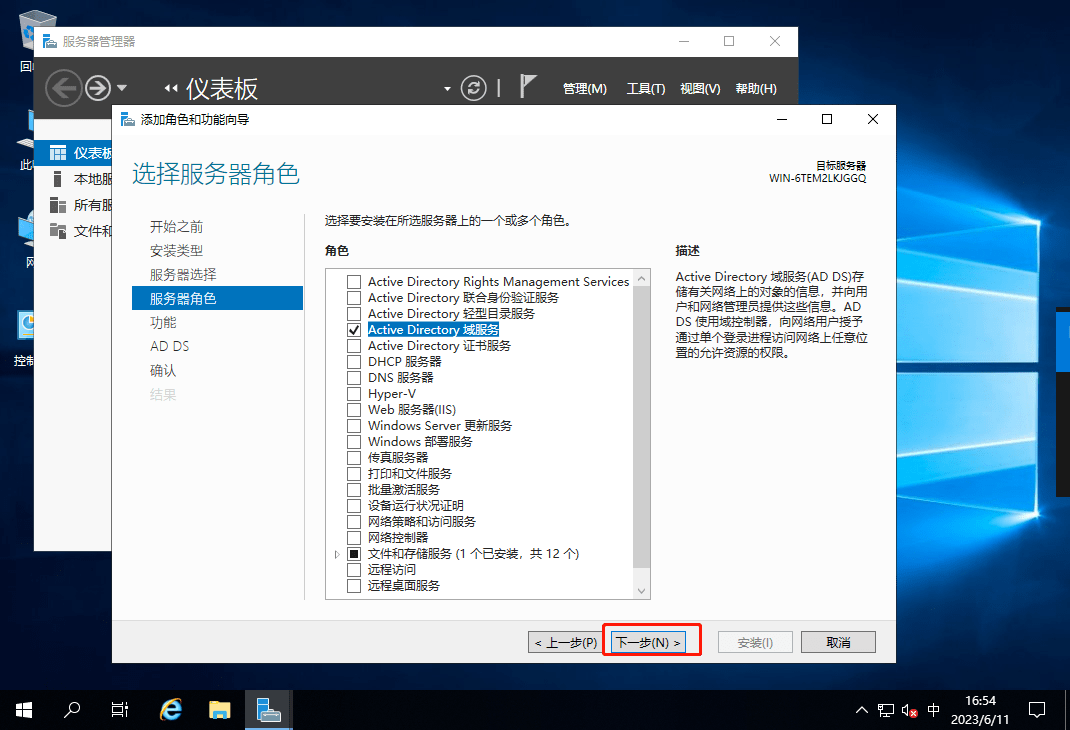The image size is (1070, 730).
Task: Open the 帮助(H) menu
Action: 755,89
